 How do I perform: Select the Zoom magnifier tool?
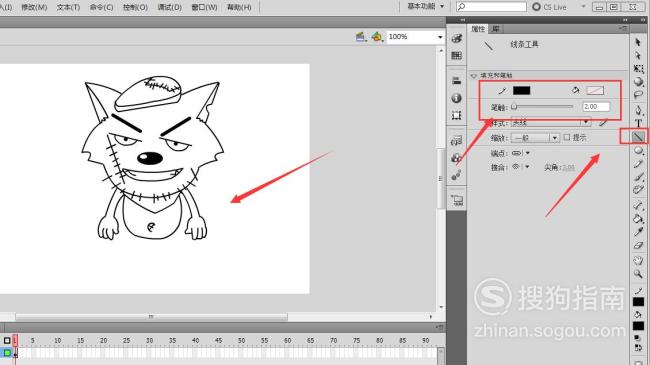click(638, 274)
